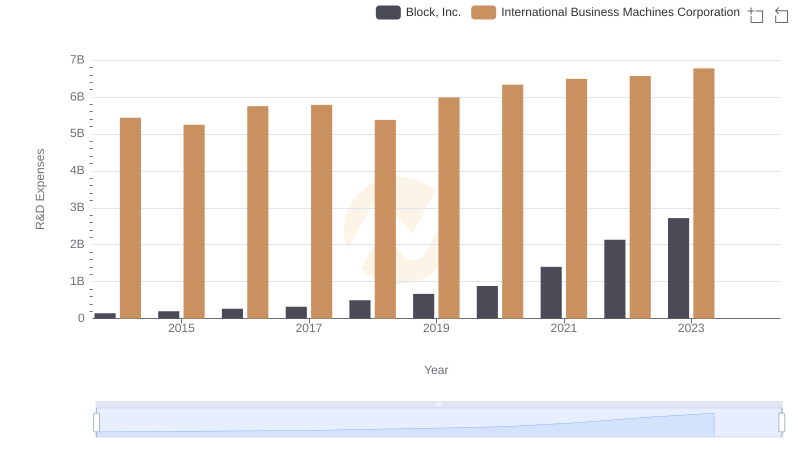
Task: Click the 2019 IBM bar
Action: 449,208
